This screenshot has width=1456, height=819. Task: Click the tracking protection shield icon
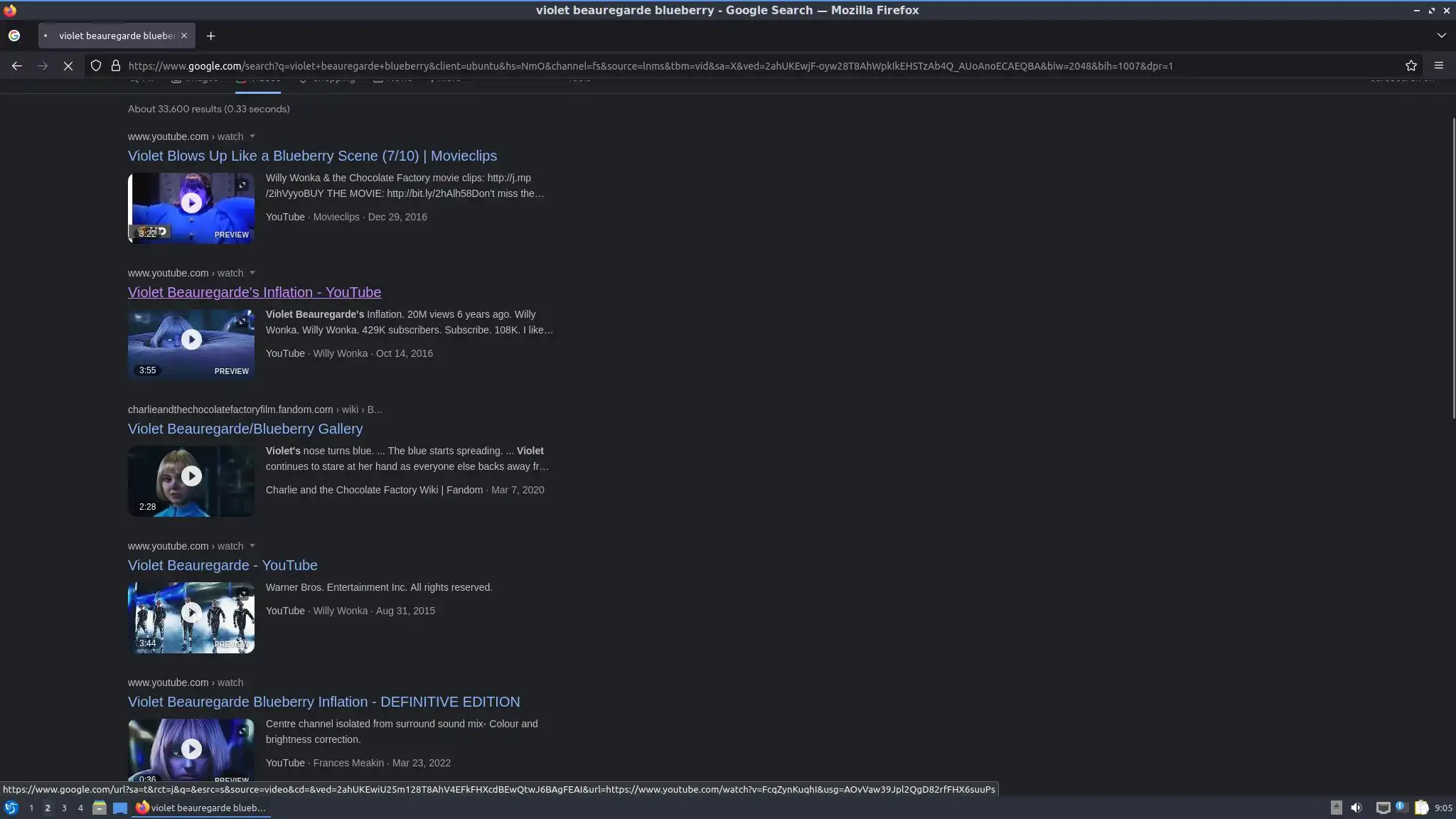point(96,66)
